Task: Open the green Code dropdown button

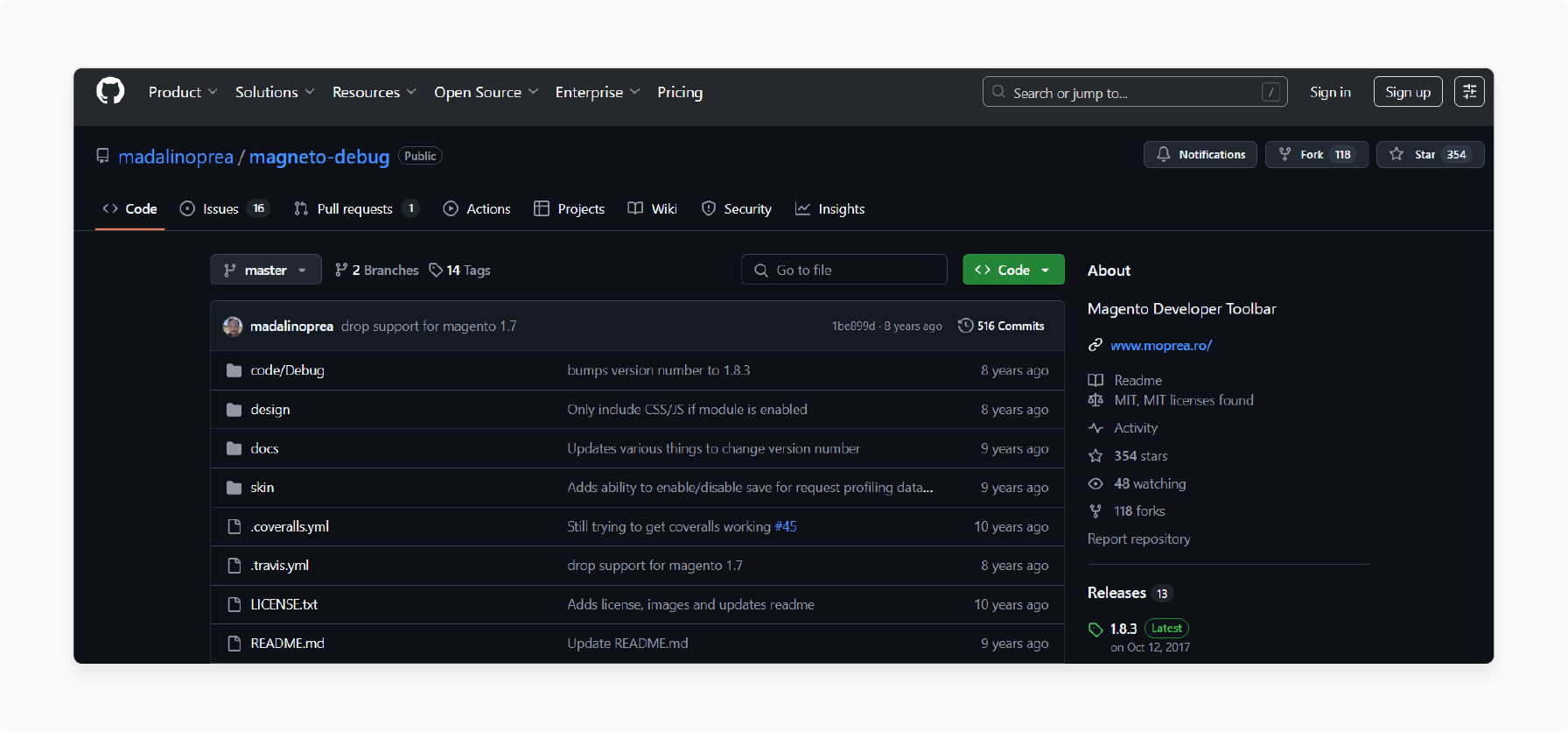Action: click(1013, 270)
